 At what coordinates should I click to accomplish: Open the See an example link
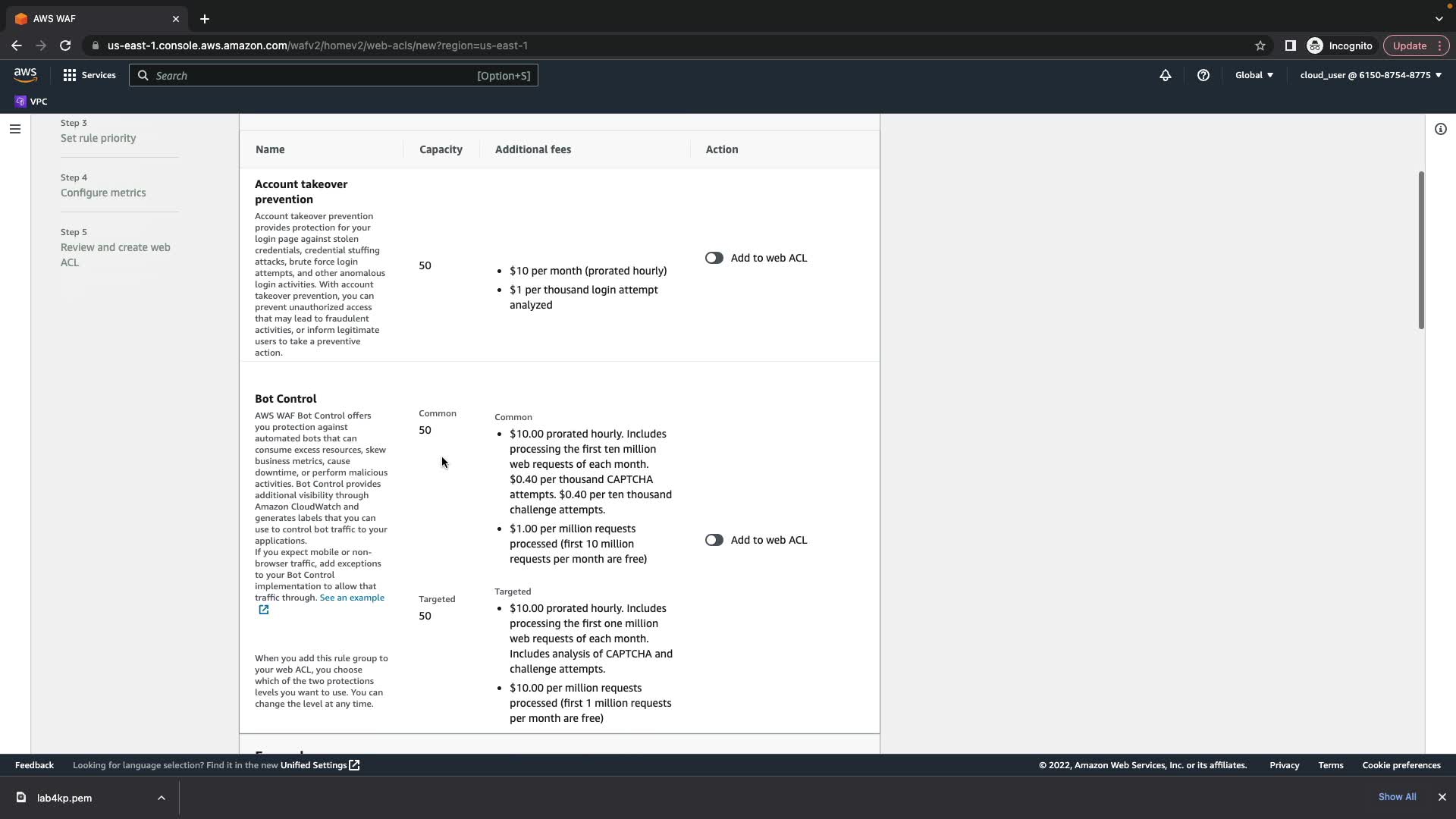click(352, 598)
